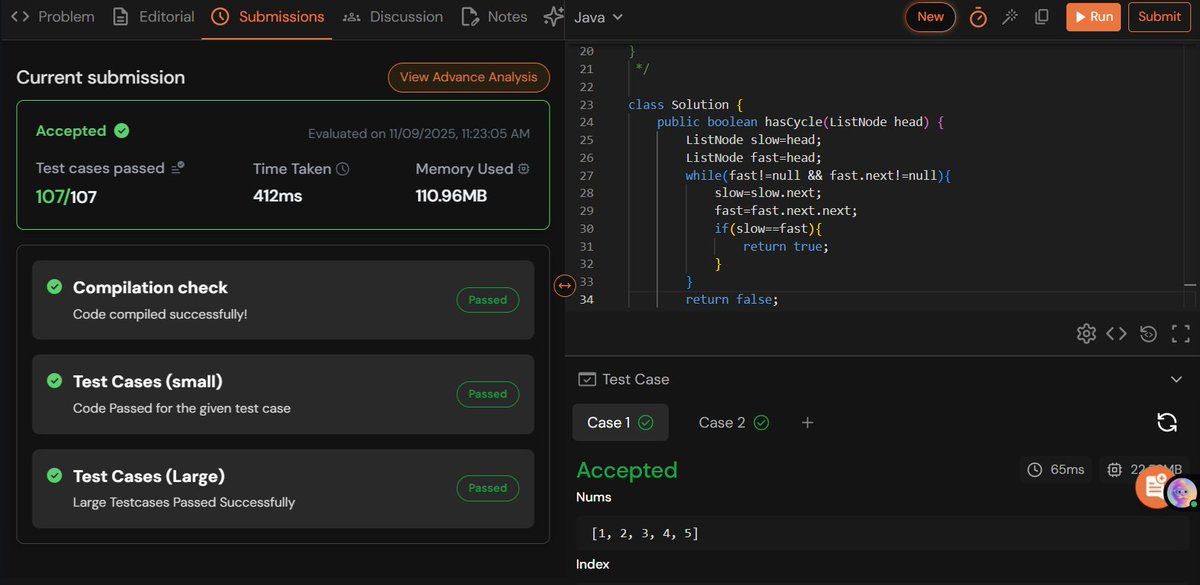This screenshot has width=1200, height=585.
Task: Click the code brackets icon
Action: [1117, 334]
